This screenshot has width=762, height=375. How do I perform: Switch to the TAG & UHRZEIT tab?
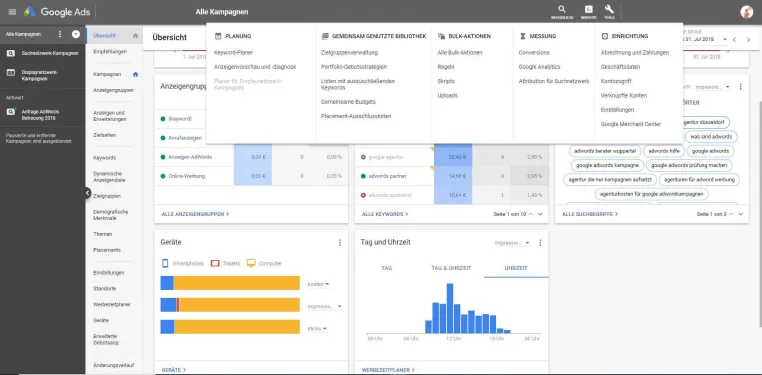tap(451, 268)
